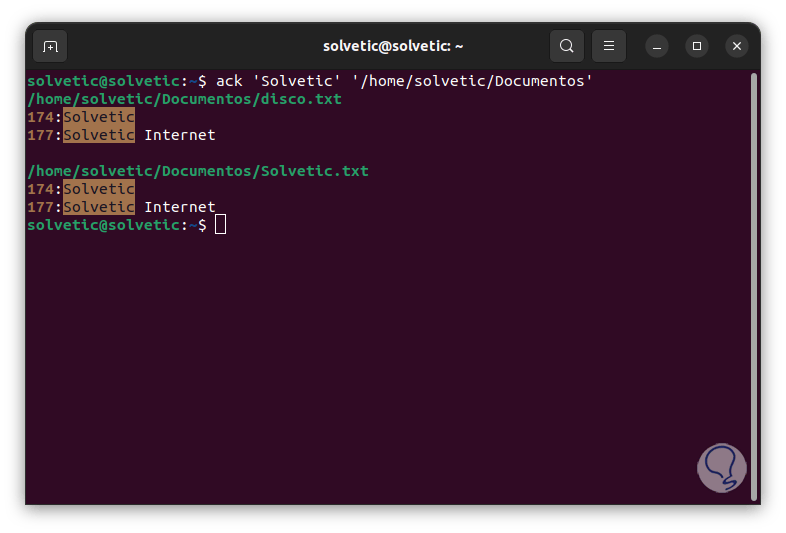This screenshot has width=786, height=533.
Task: Click highlighted Solvetic on first line 174
Action: (99, 117)
